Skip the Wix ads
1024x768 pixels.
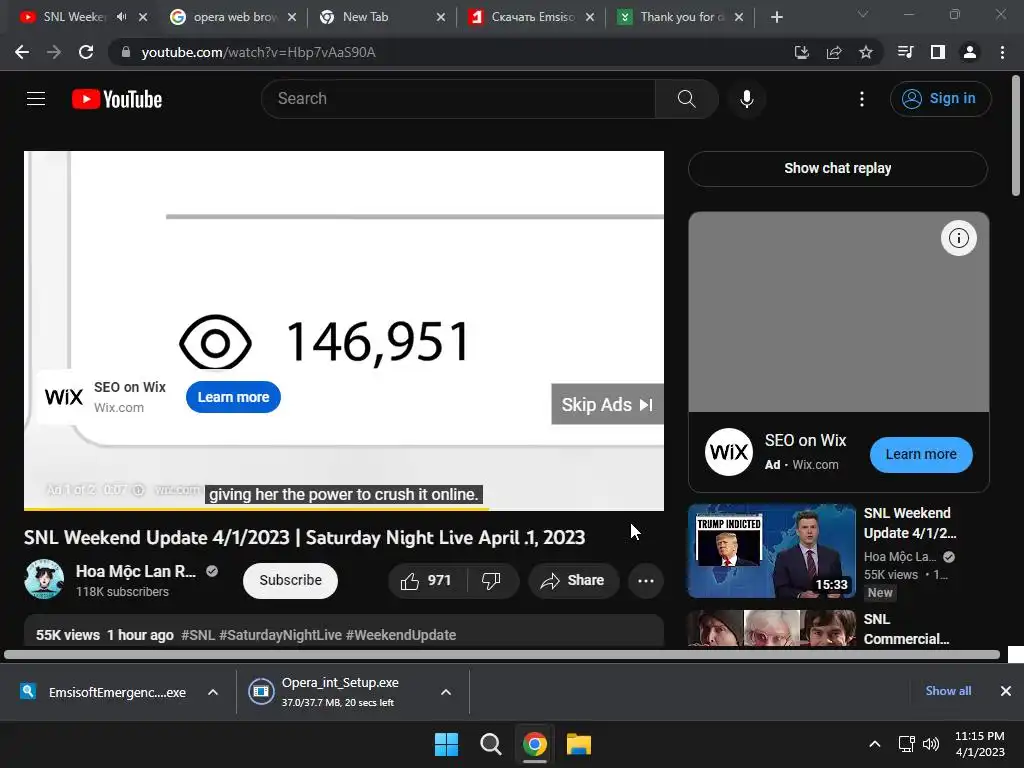coord(607,404)
